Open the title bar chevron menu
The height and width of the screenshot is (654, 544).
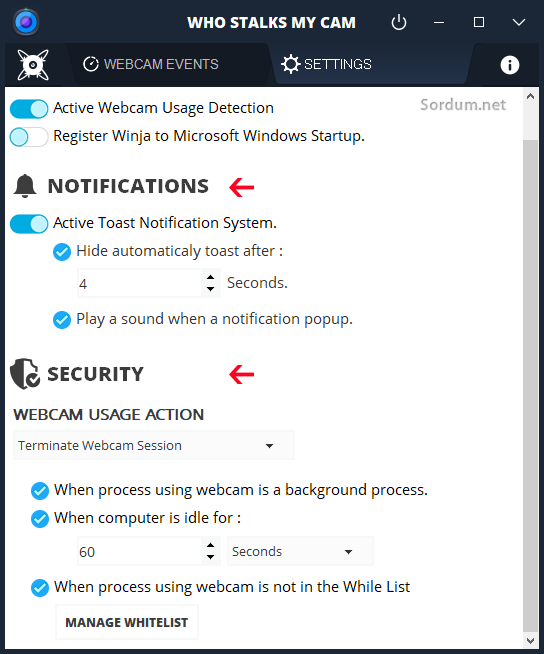tap(519, 22)
